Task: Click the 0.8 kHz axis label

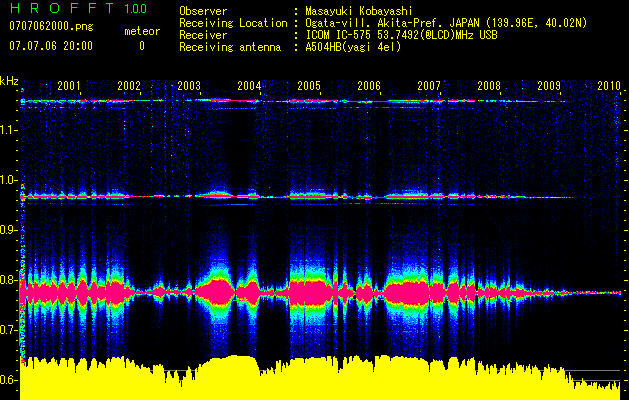Action: [9, 280]
